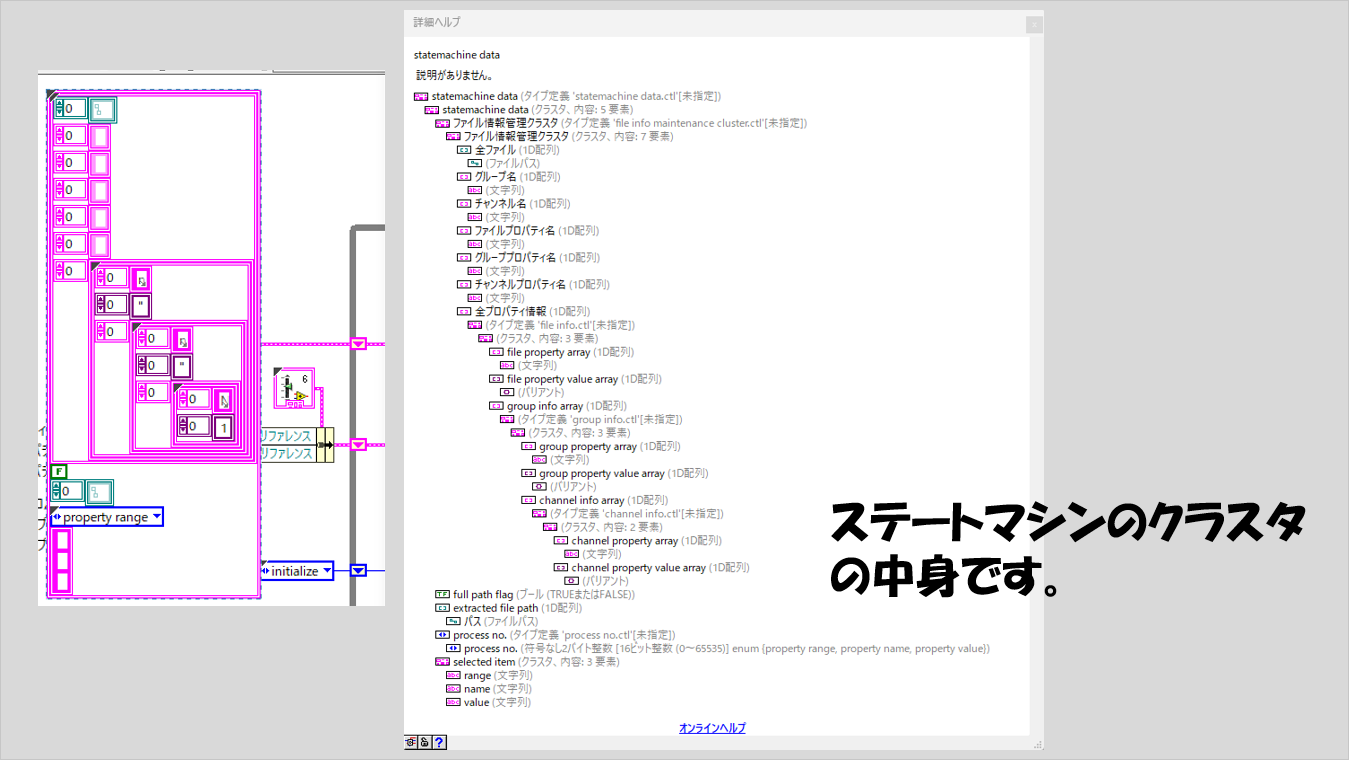Click the 全プロパティ情報 array entry
The width and height of the screenshot is (1349, 760).
510,311
